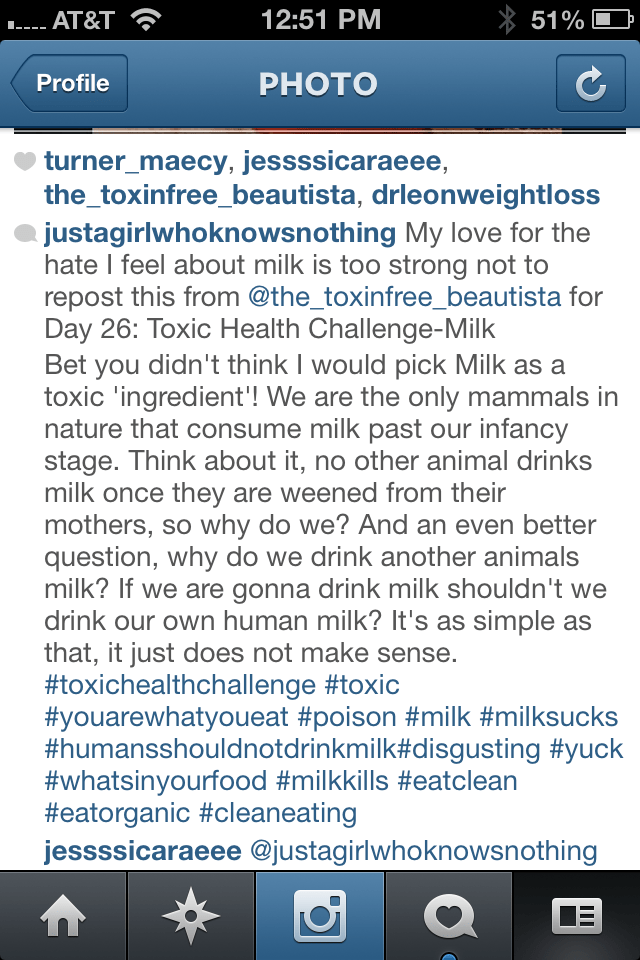Tap justagirlwhoknowsnothing username on caption
640x960 pixels.
[220, 234]
